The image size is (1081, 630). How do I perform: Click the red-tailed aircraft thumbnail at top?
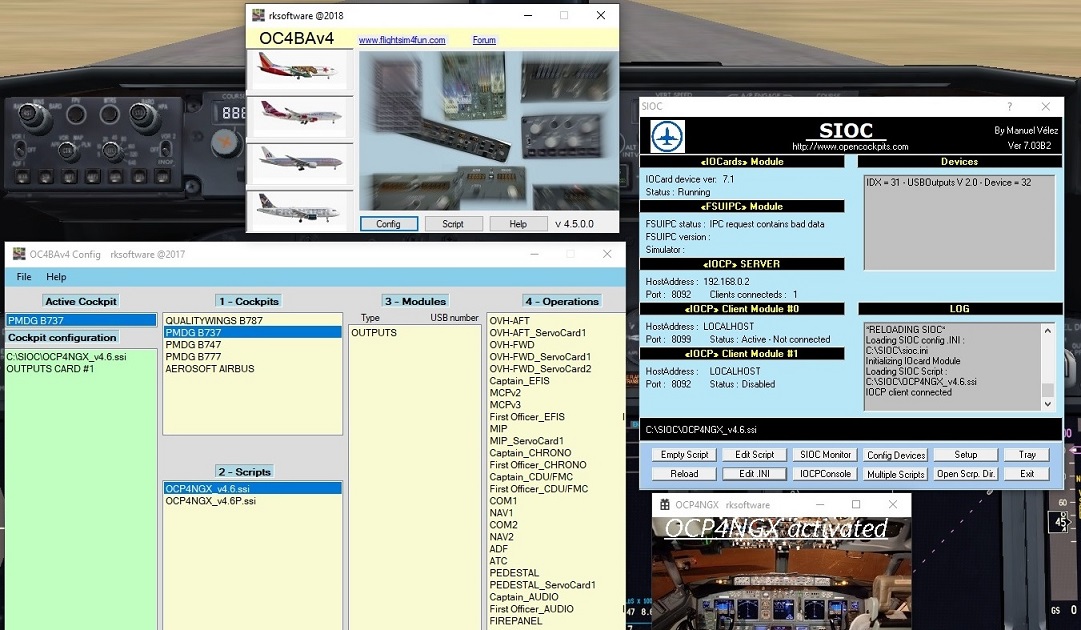pyautogui.click(x=299, y=71)
